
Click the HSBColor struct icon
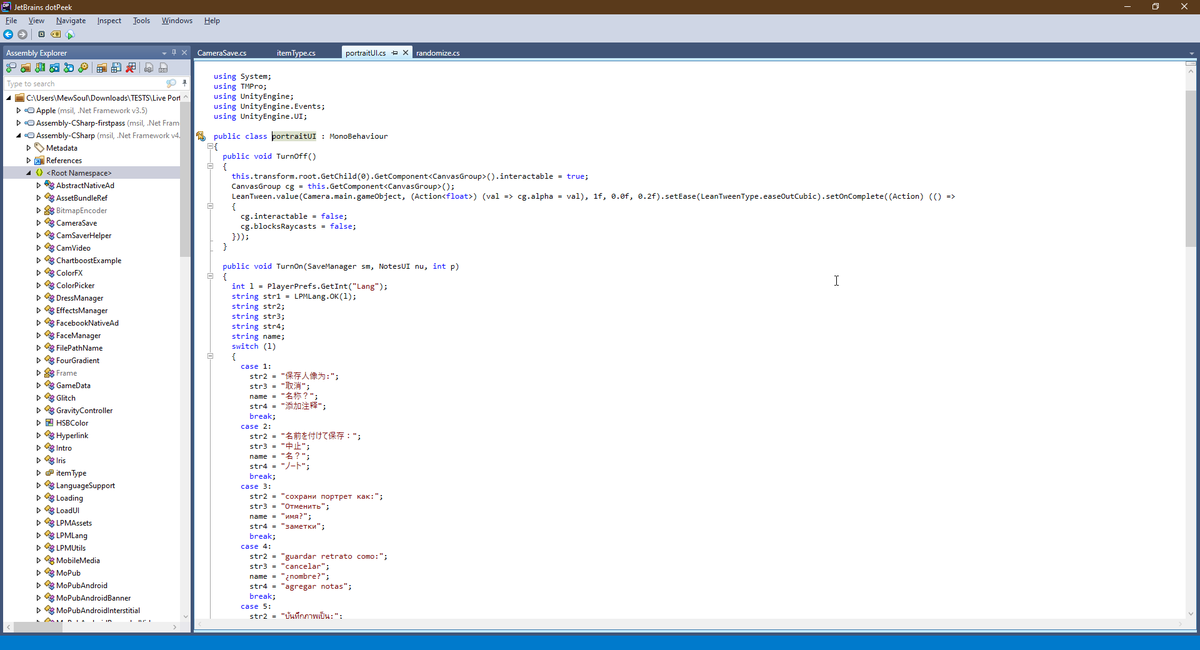[x=49, y=423]
